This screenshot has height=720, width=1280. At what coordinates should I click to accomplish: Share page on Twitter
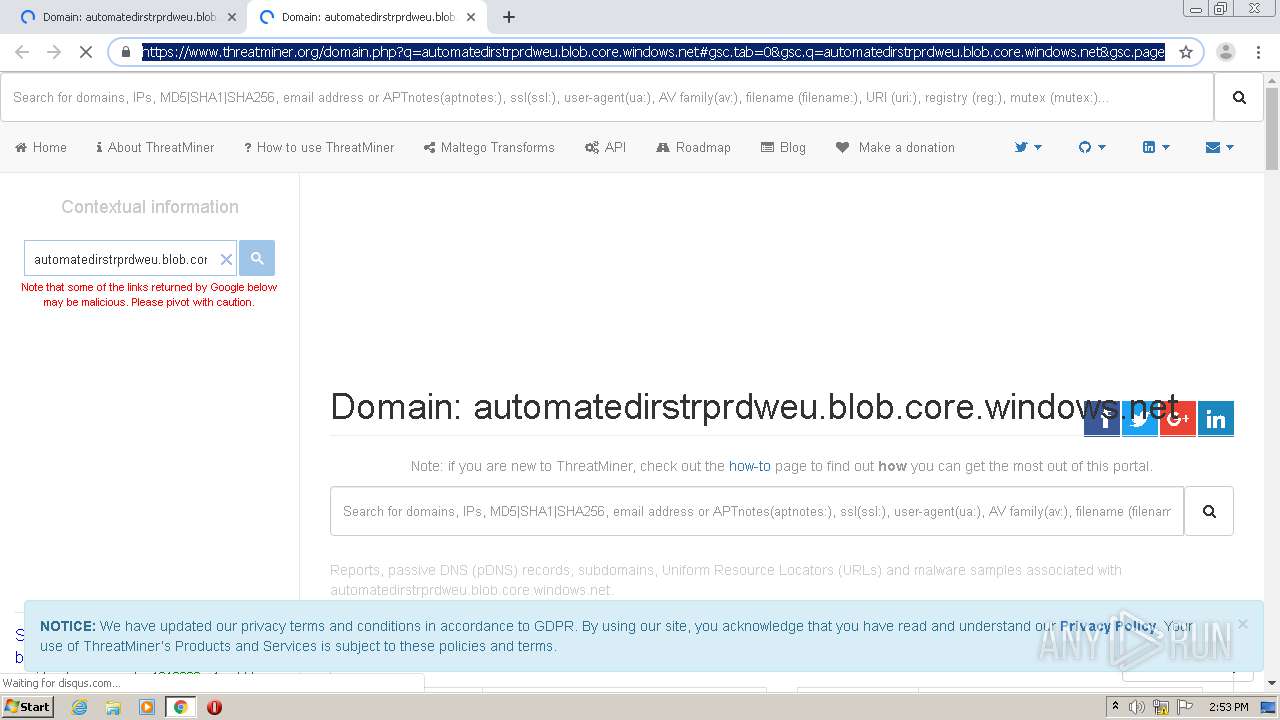pyautogui.click(x=1140, y=419)
